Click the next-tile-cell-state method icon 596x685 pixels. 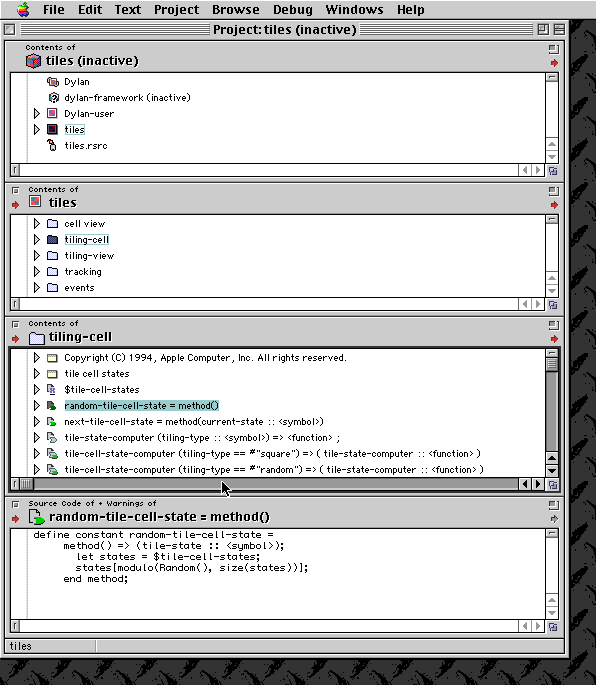pos(52,422)
